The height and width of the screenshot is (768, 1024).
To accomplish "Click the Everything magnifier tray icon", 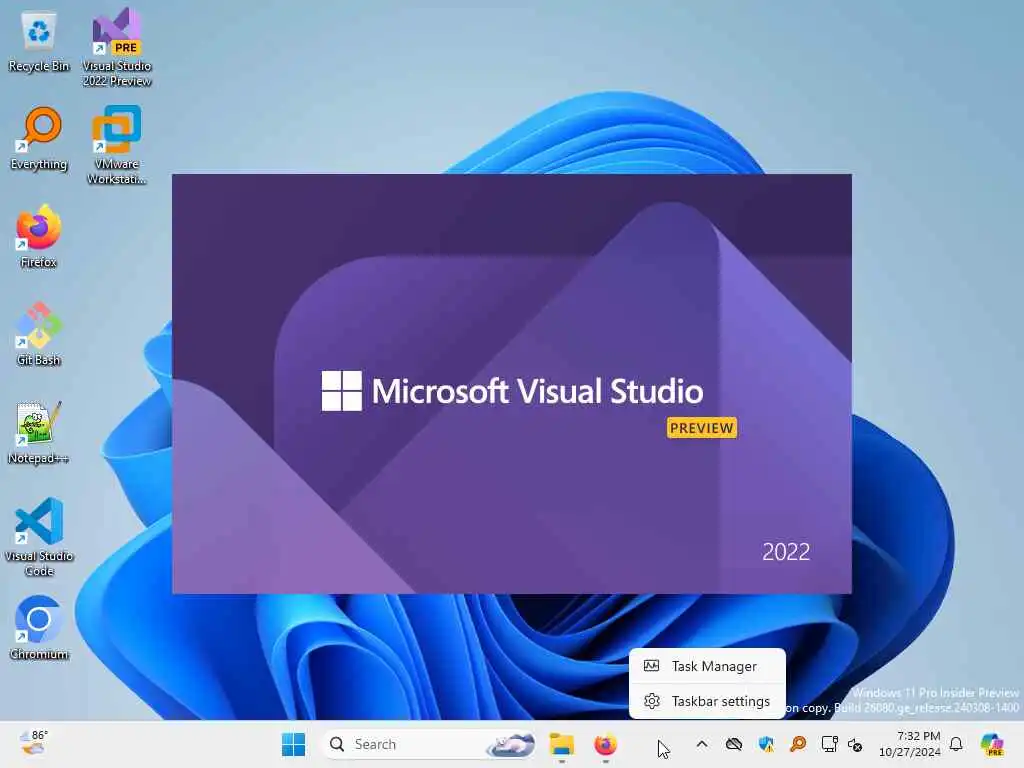I will click(x=798, y=744).
